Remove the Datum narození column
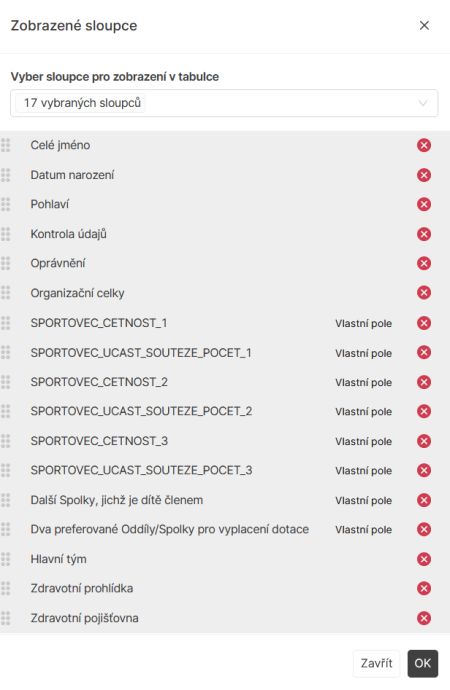 424,175
